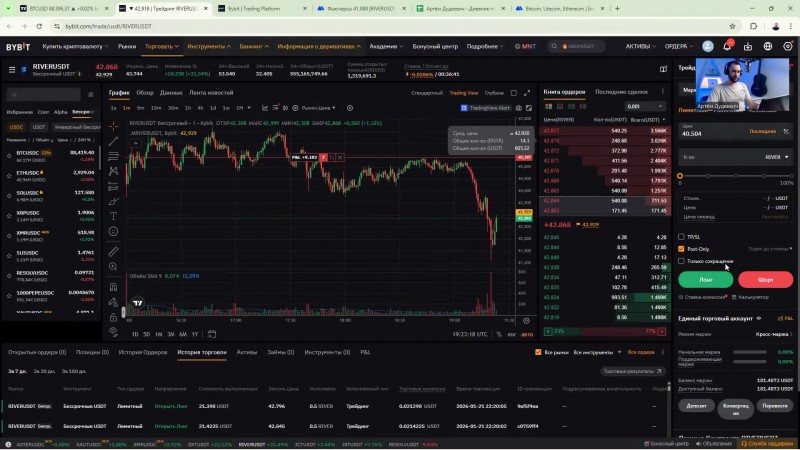Expand chart to fullscreen with arrows icon

[x=527, y=93]
